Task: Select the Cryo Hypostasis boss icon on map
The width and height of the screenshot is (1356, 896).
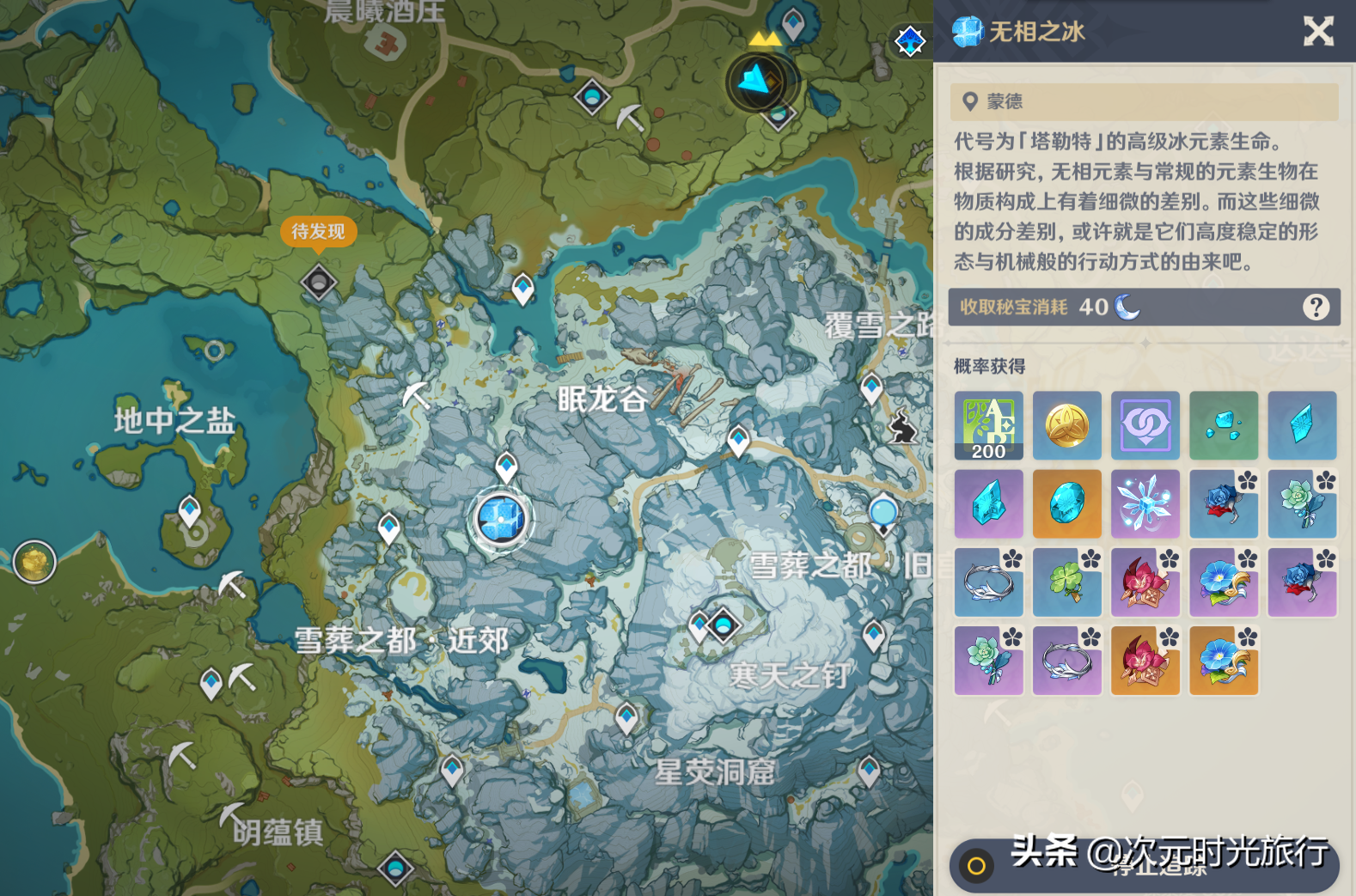Action: (x=502, y=520)
